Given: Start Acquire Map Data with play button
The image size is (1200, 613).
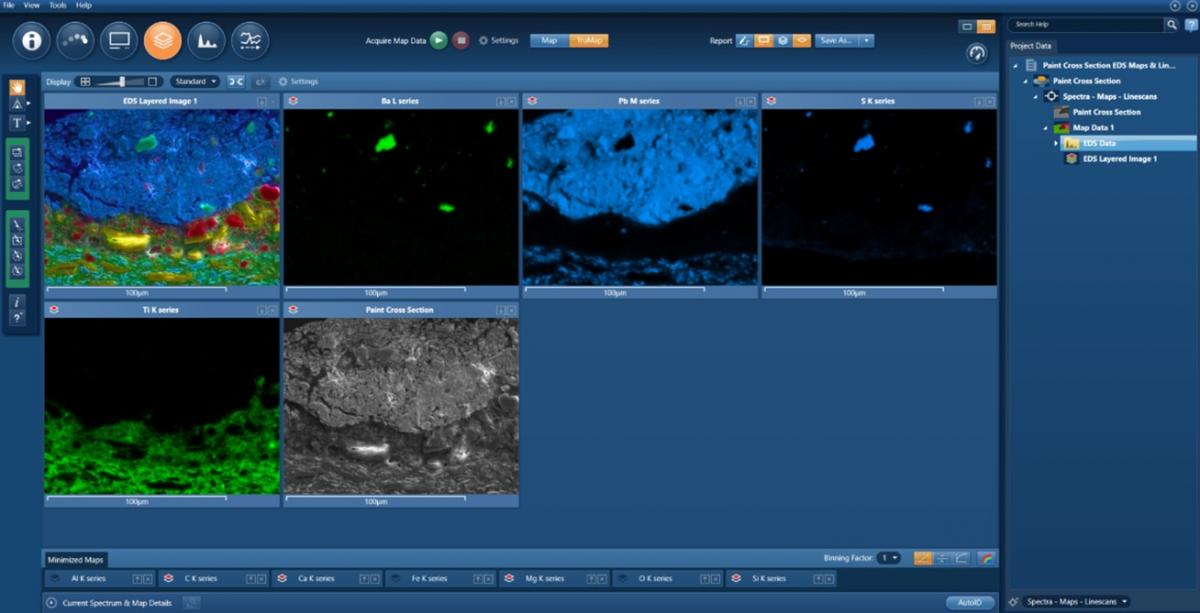Looking at the screenshot, I should [x=438, y=40].
